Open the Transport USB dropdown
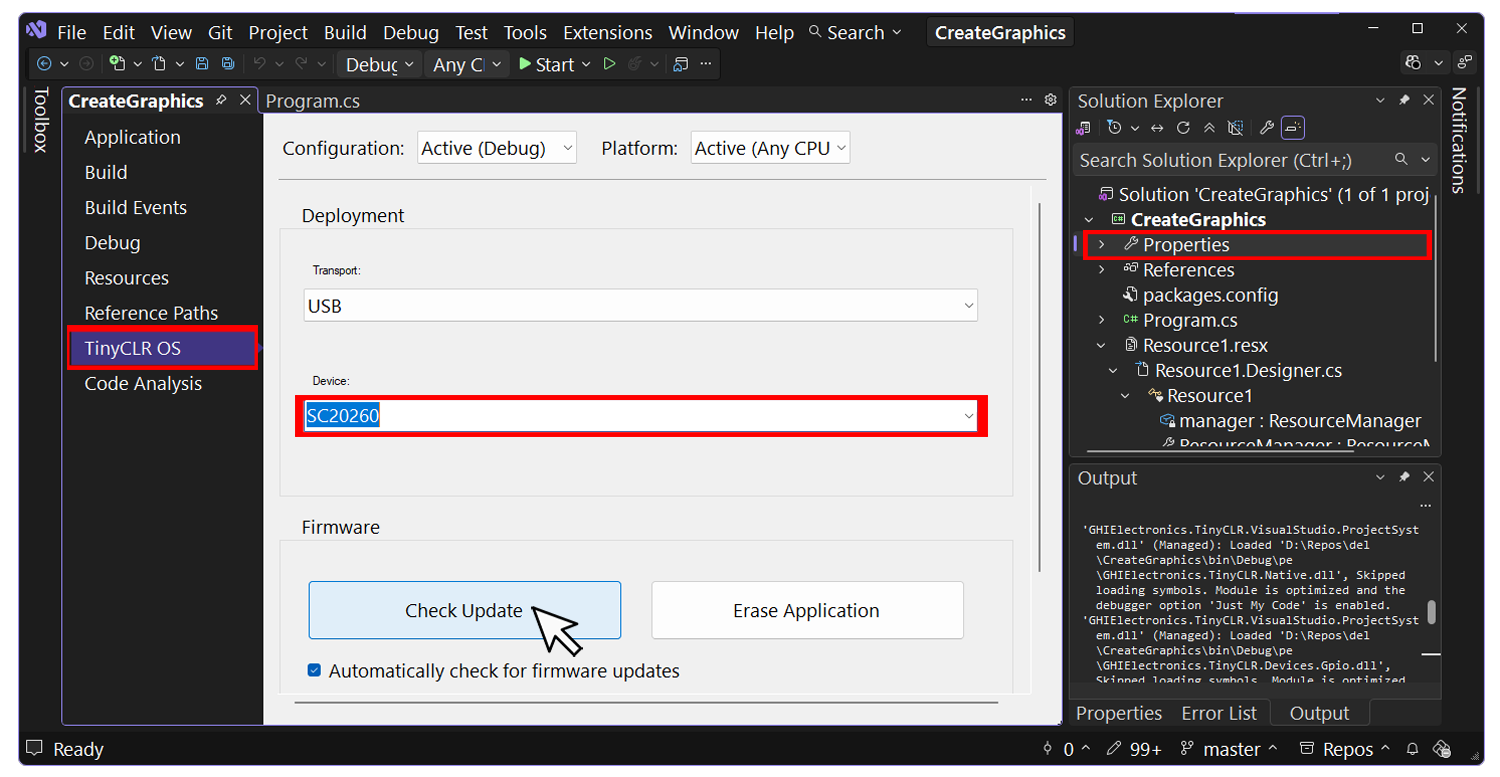The height and width of the screenshot is (777, 1500). (641, 306)
